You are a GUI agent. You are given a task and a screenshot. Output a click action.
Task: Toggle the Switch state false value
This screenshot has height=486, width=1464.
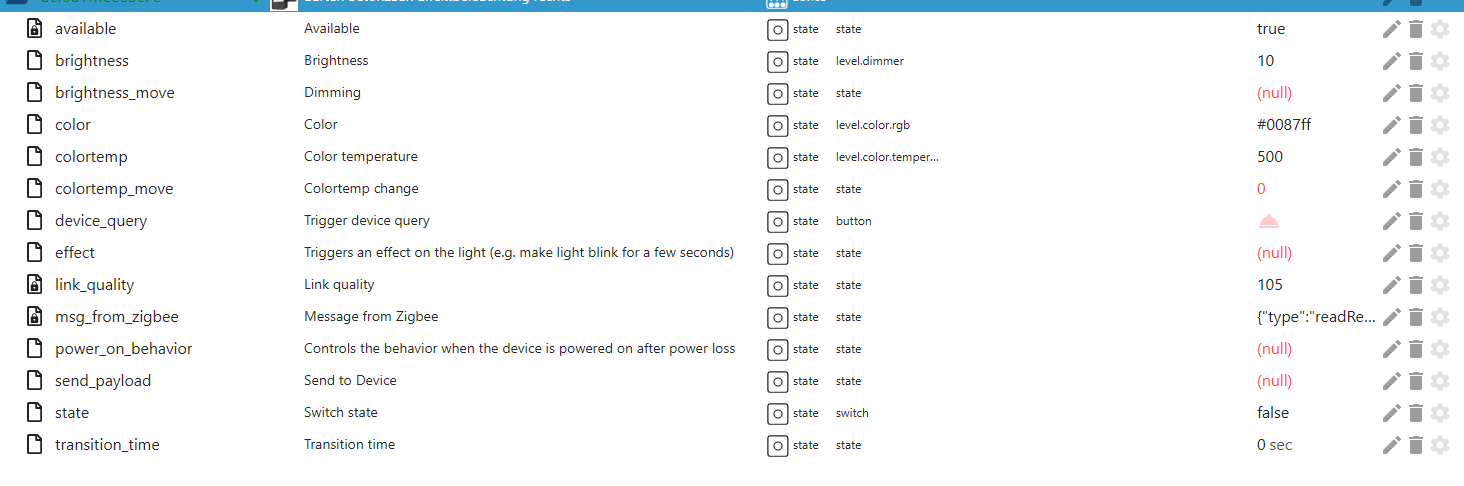tap(1273, 413)
